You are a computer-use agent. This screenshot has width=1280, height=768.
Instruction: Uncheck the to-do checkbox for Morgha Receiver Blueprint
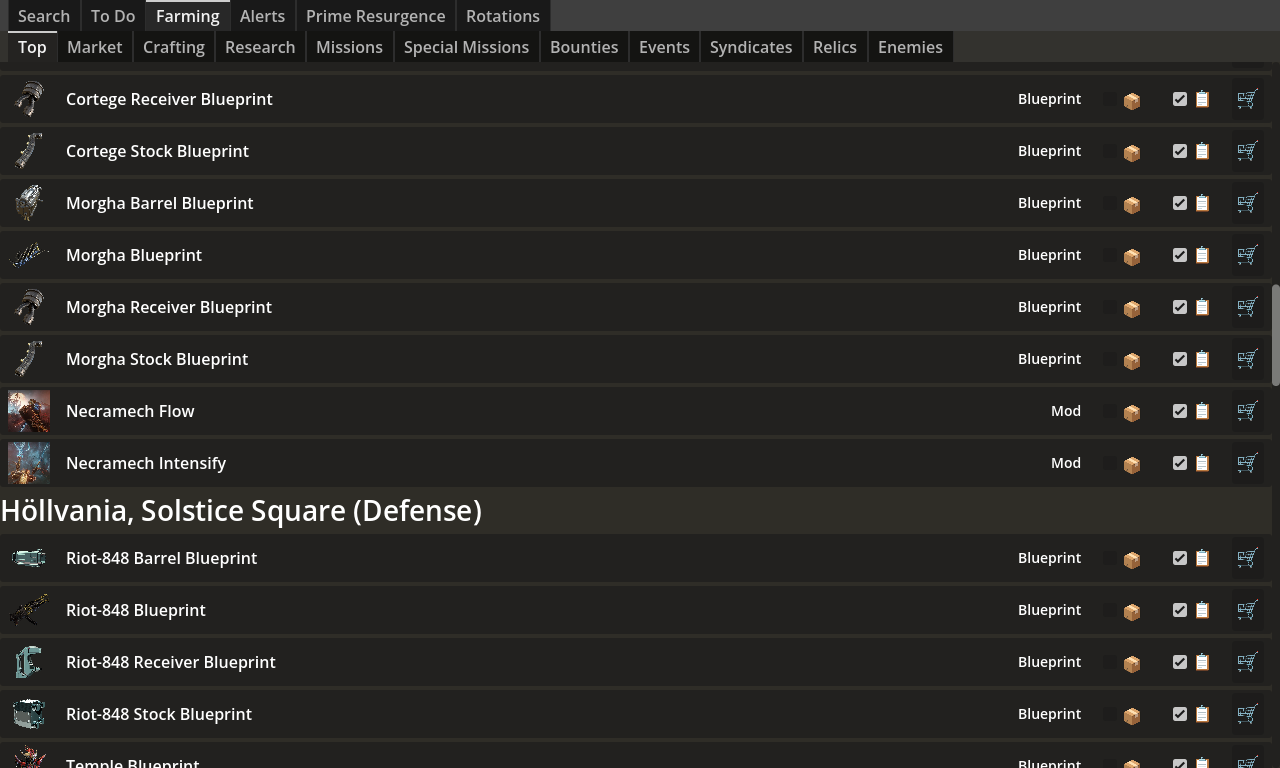[1180, 307]
